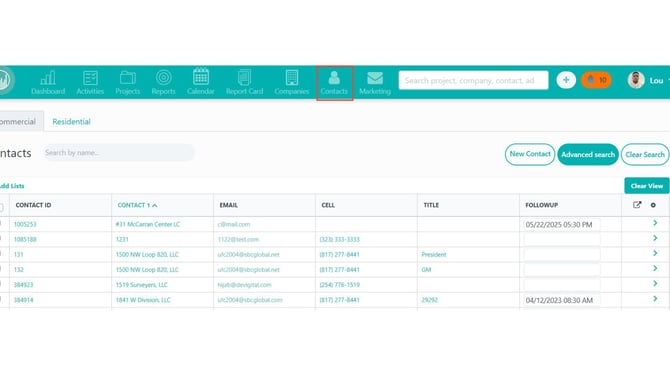Click phone number (254) 776-1519
The height and width of the screenshot is (376, 670).
click(340, 285)
